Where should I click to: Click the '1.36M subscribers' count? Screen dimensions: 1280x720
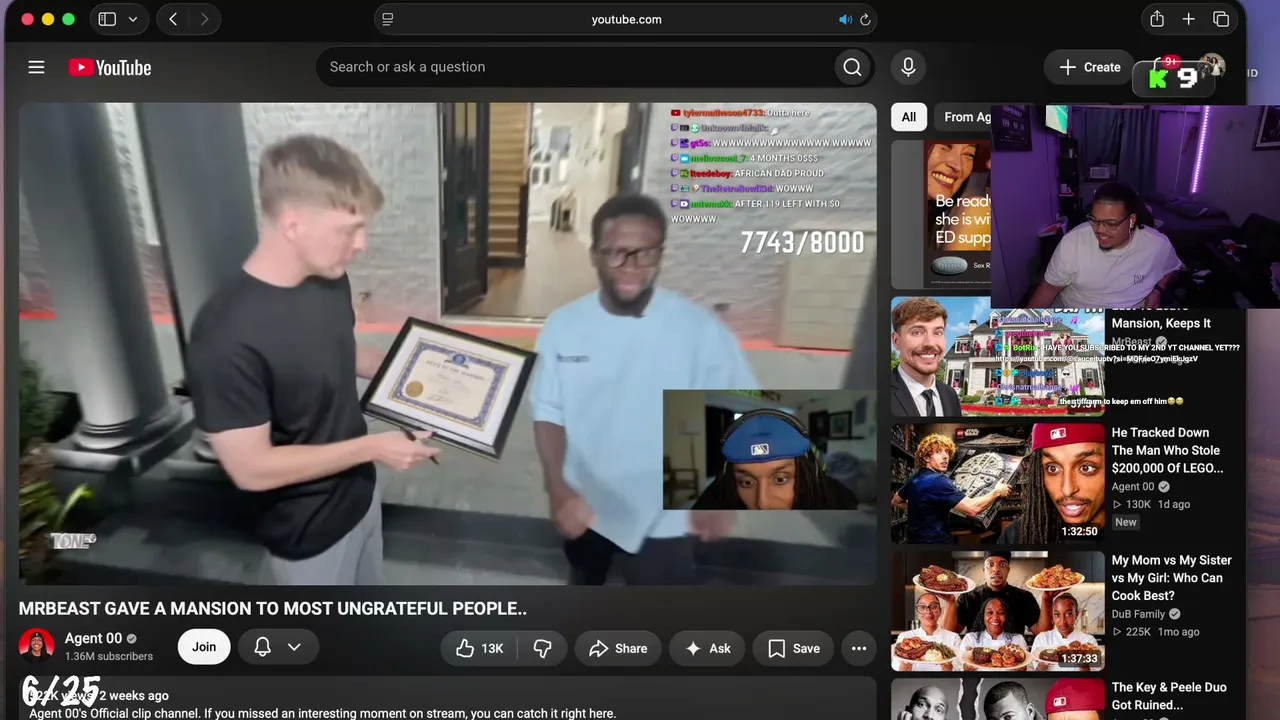(109, 657)
